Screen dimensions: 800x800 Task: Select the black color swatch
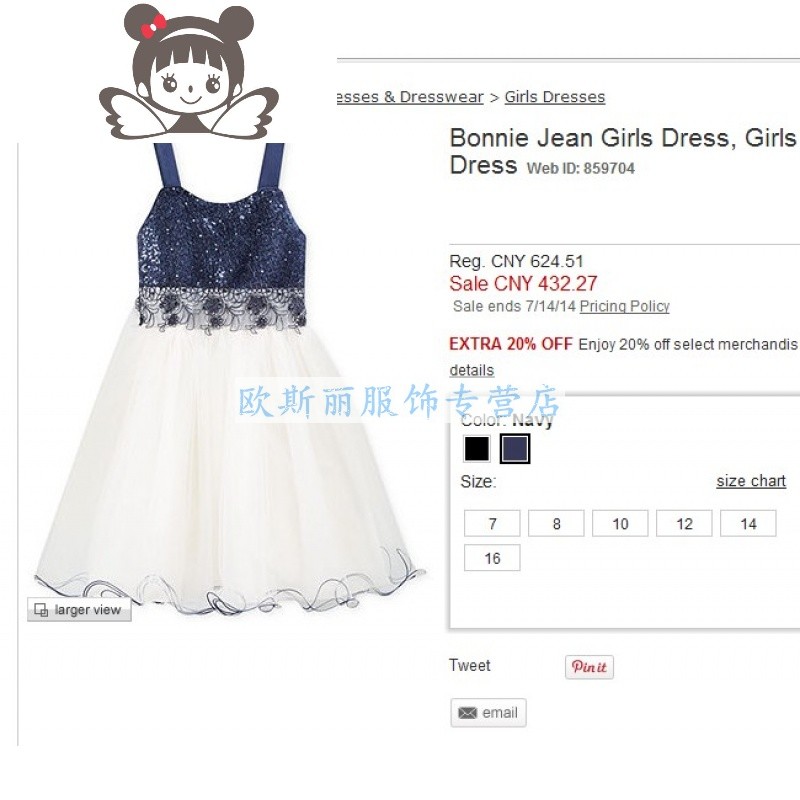tap(477, 448)
